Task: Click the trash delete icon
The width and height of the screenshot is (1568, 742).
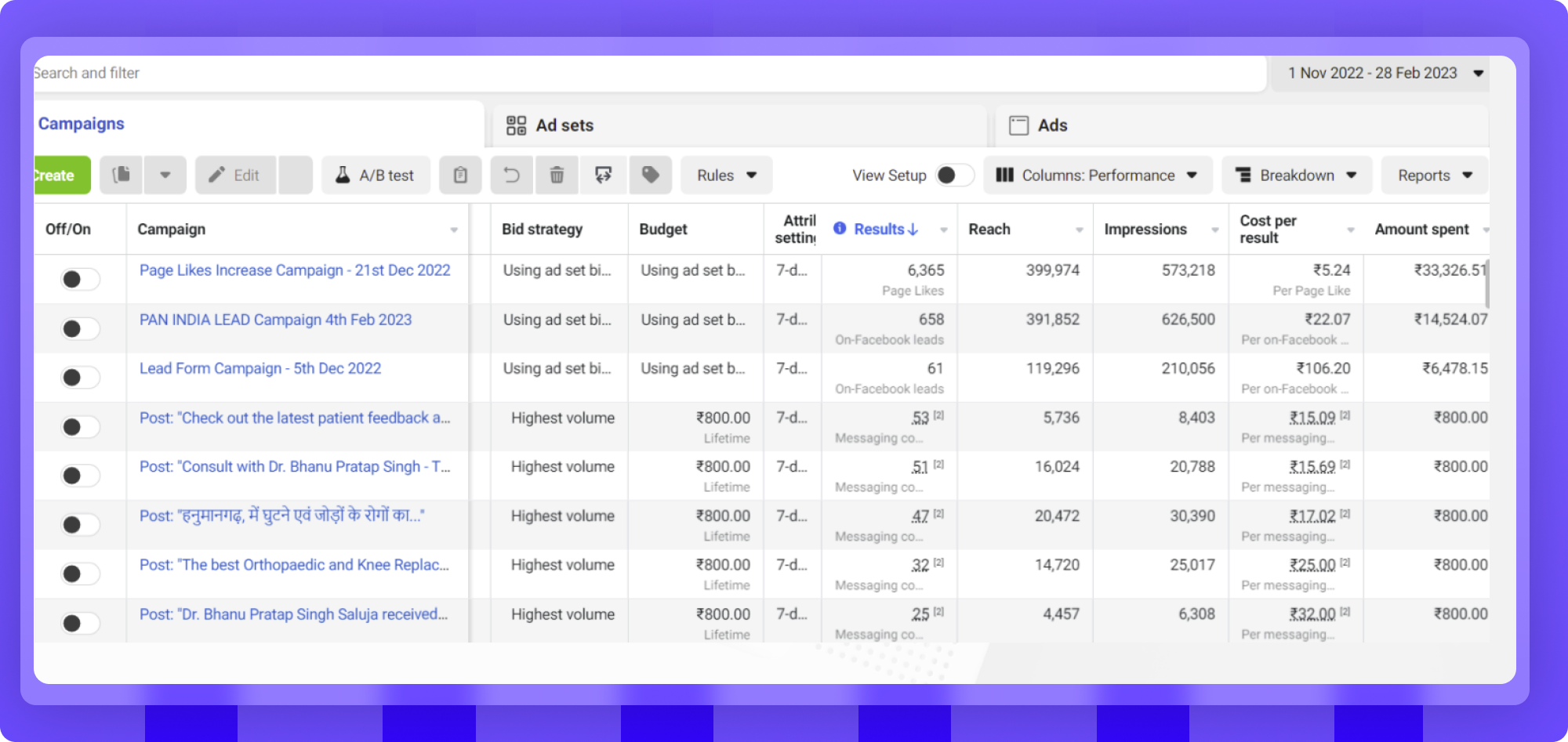Action: [x=557, y=175]
